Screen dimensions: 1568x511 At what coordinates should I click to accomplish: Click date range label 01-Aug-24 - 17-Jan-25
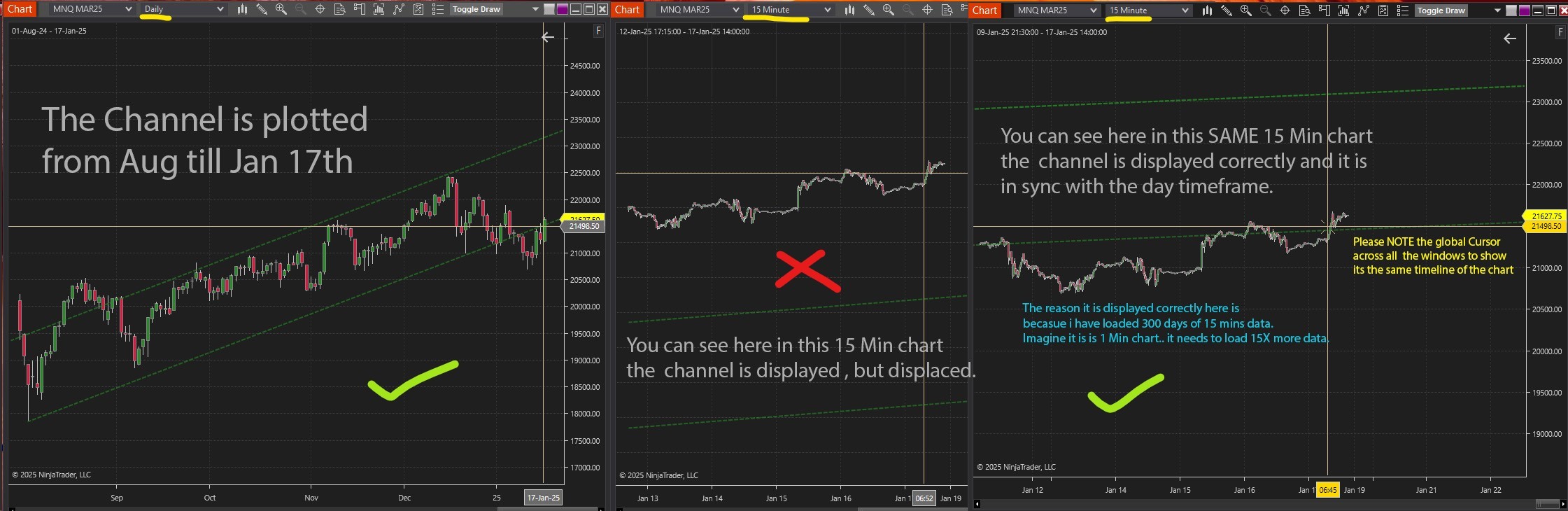49,31
